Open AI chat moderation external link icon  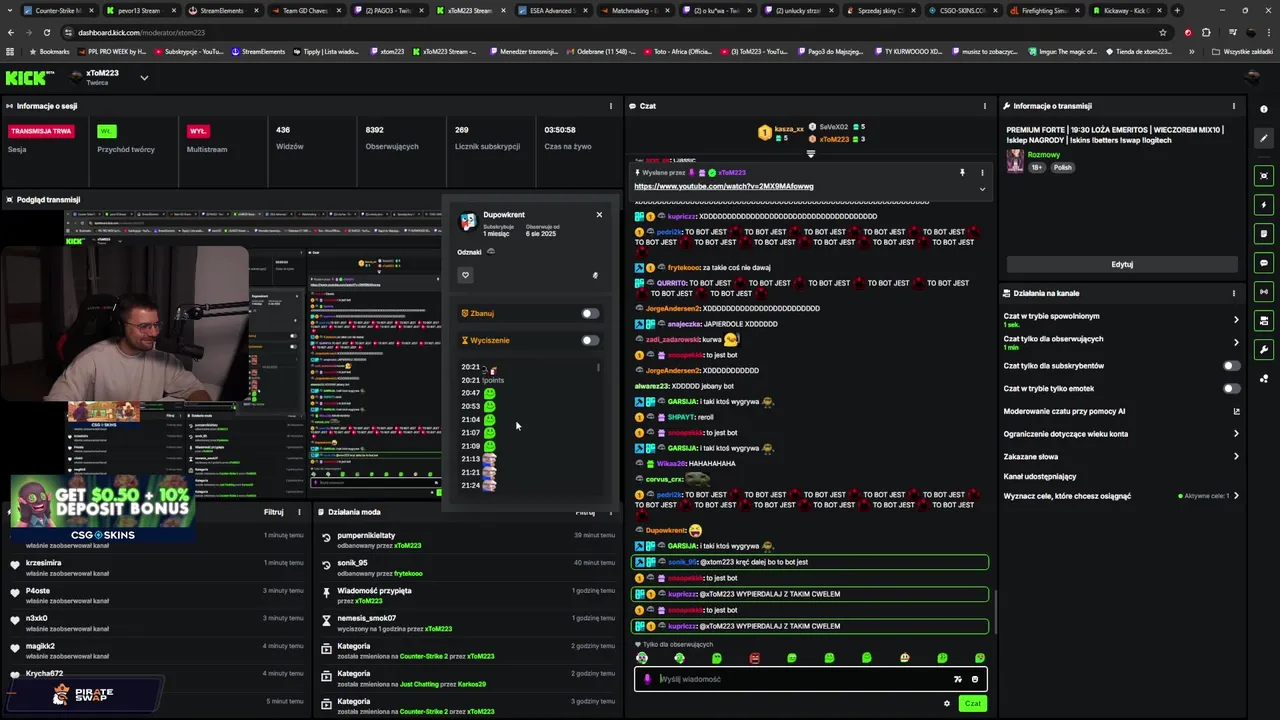[1236, 411]
